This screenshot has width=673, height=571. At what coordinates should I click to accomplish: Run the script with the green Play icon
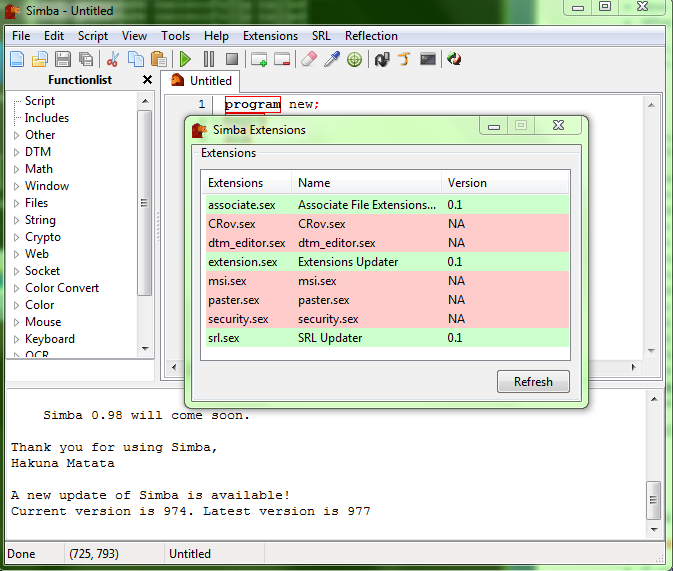(185, 59)
